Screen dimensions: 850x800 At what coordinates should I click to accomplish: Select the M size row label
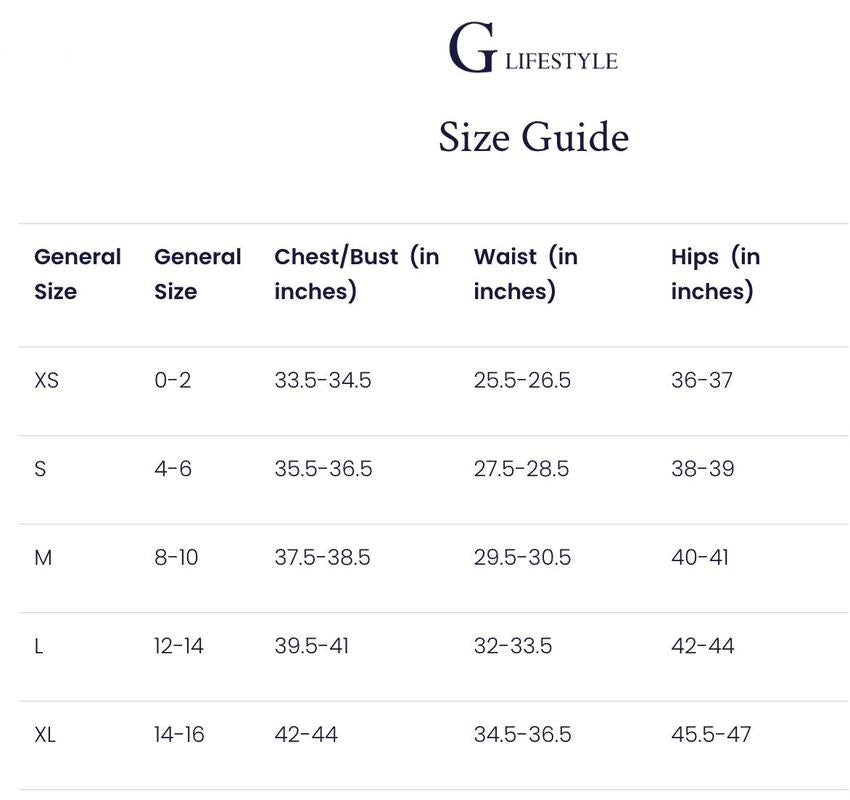click(x=43, y=557)
